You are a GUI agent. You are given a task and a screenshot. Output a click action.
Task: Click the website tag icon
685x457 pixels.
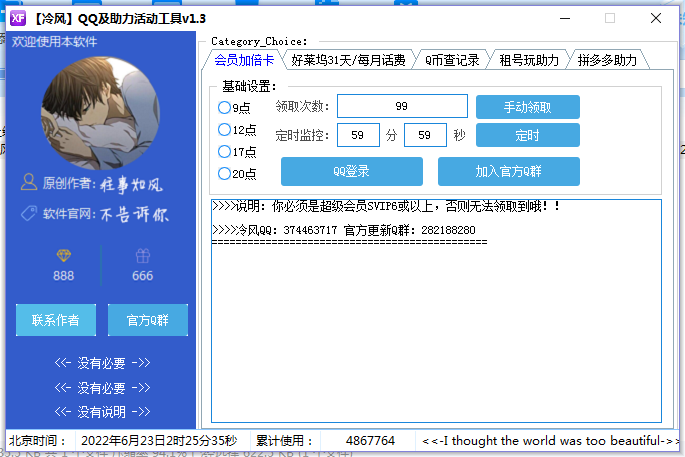(29, 213)
